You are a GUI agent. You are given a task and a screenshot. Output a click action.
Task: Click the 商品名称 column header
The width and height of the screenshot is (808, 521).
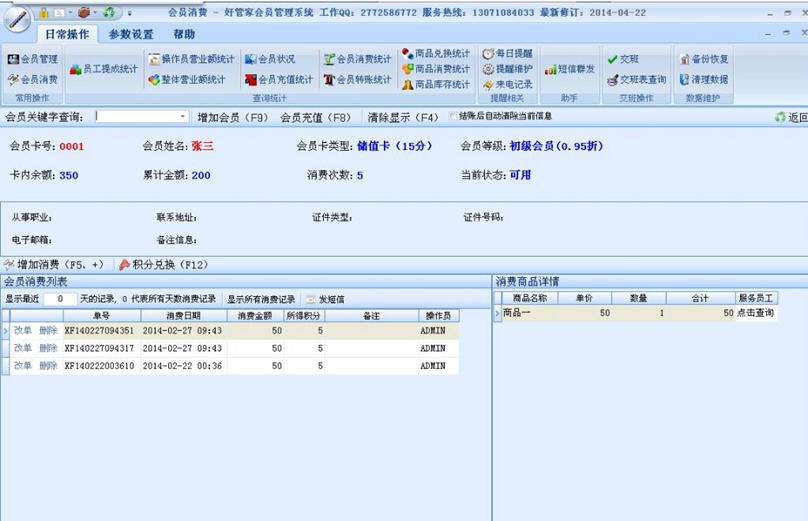[530, 298]
